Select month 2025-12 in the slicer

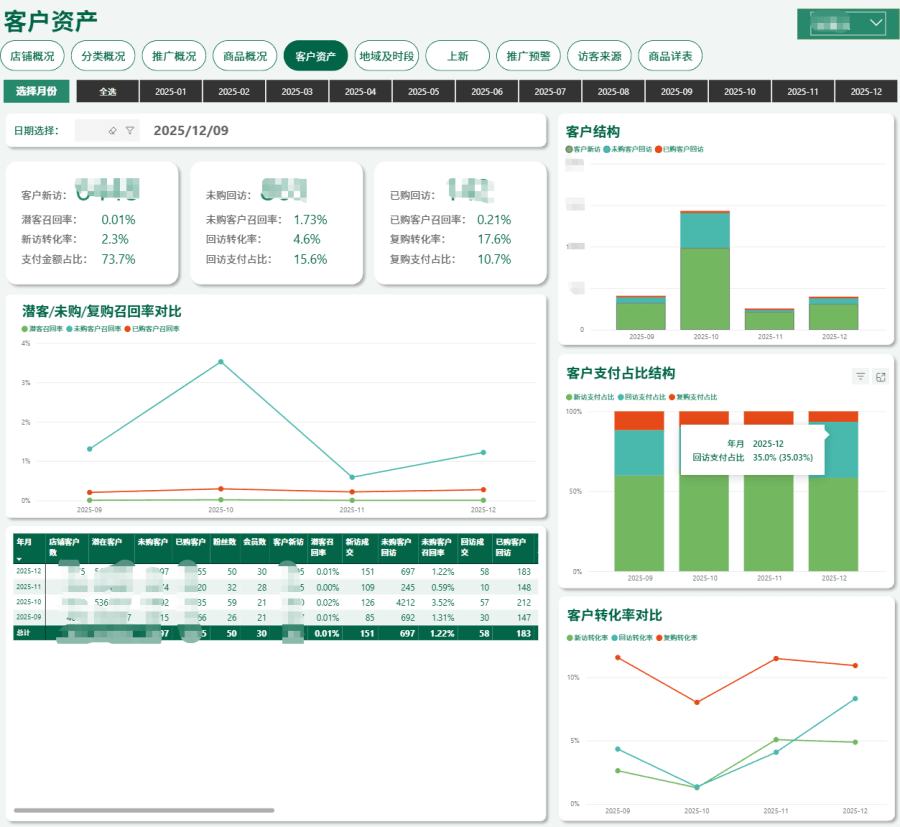[864, 92]
